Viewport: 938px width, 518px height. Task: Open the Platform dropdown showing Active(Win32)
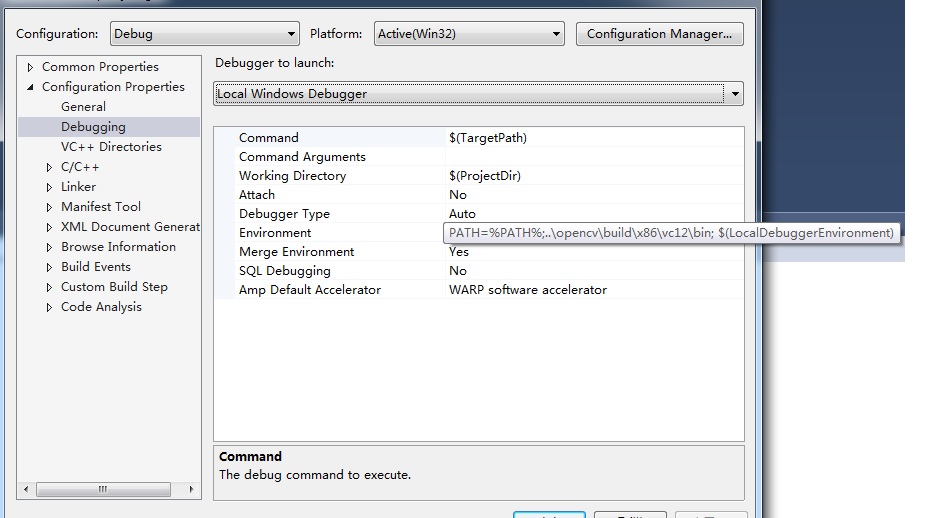[x=469, y=34]
